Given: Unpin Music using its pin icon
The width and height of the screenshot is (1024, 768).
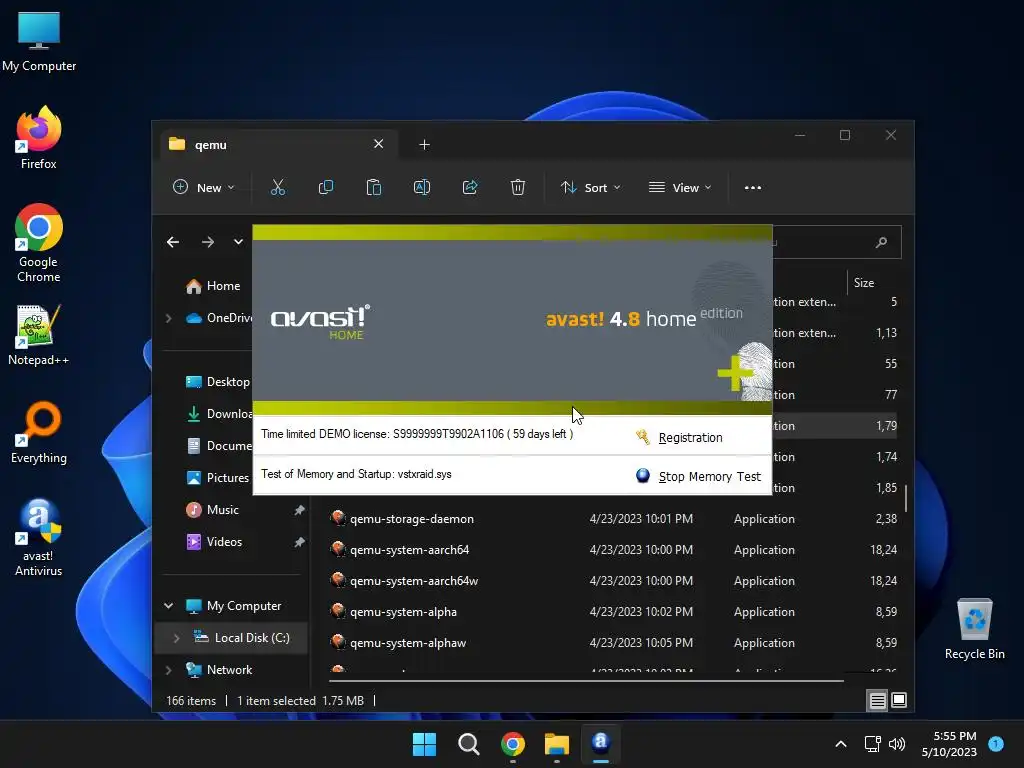Looking at the screenshot, I should pos(299,510).
